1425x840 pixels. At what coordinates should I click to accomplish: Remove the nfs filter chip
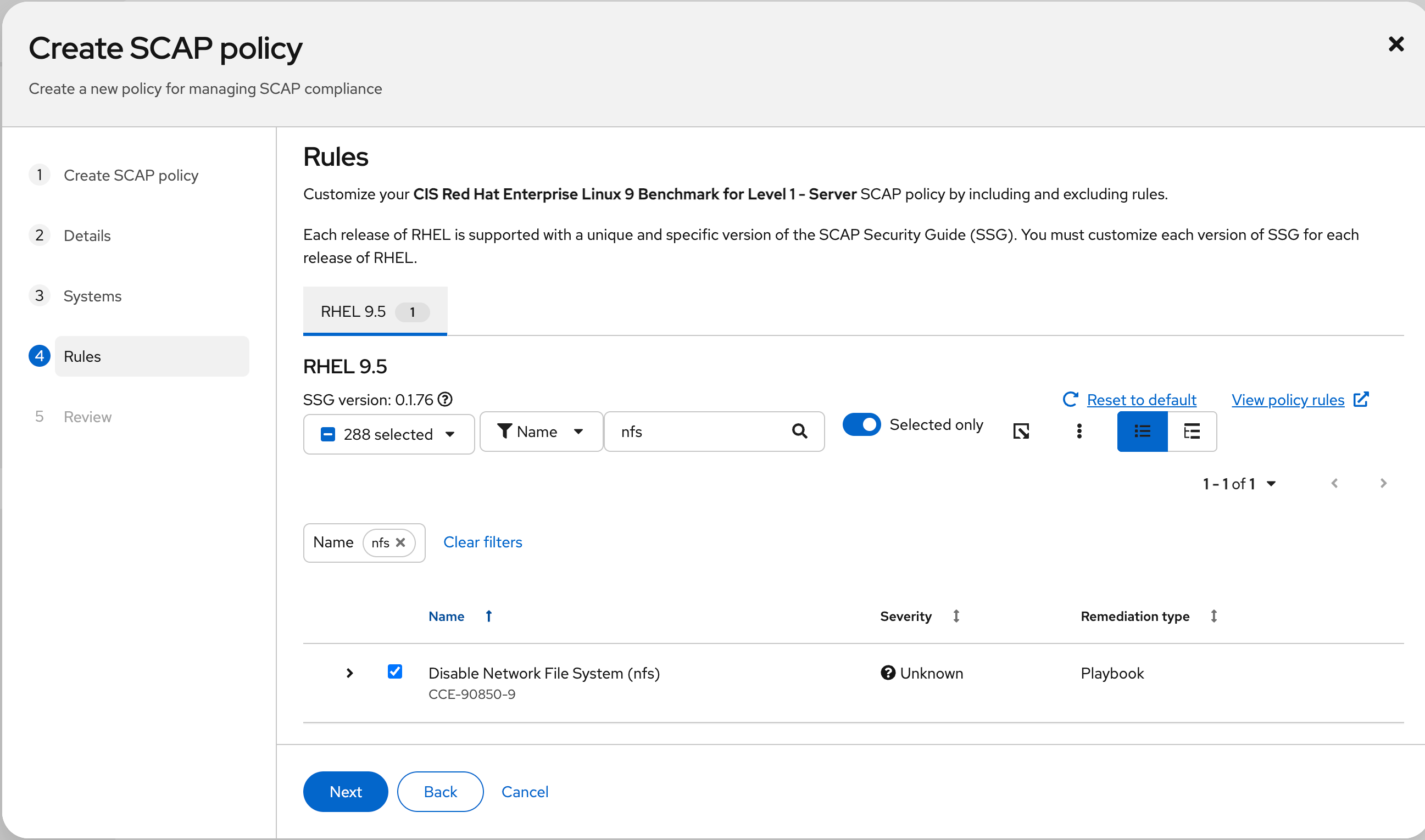(400, 542)
